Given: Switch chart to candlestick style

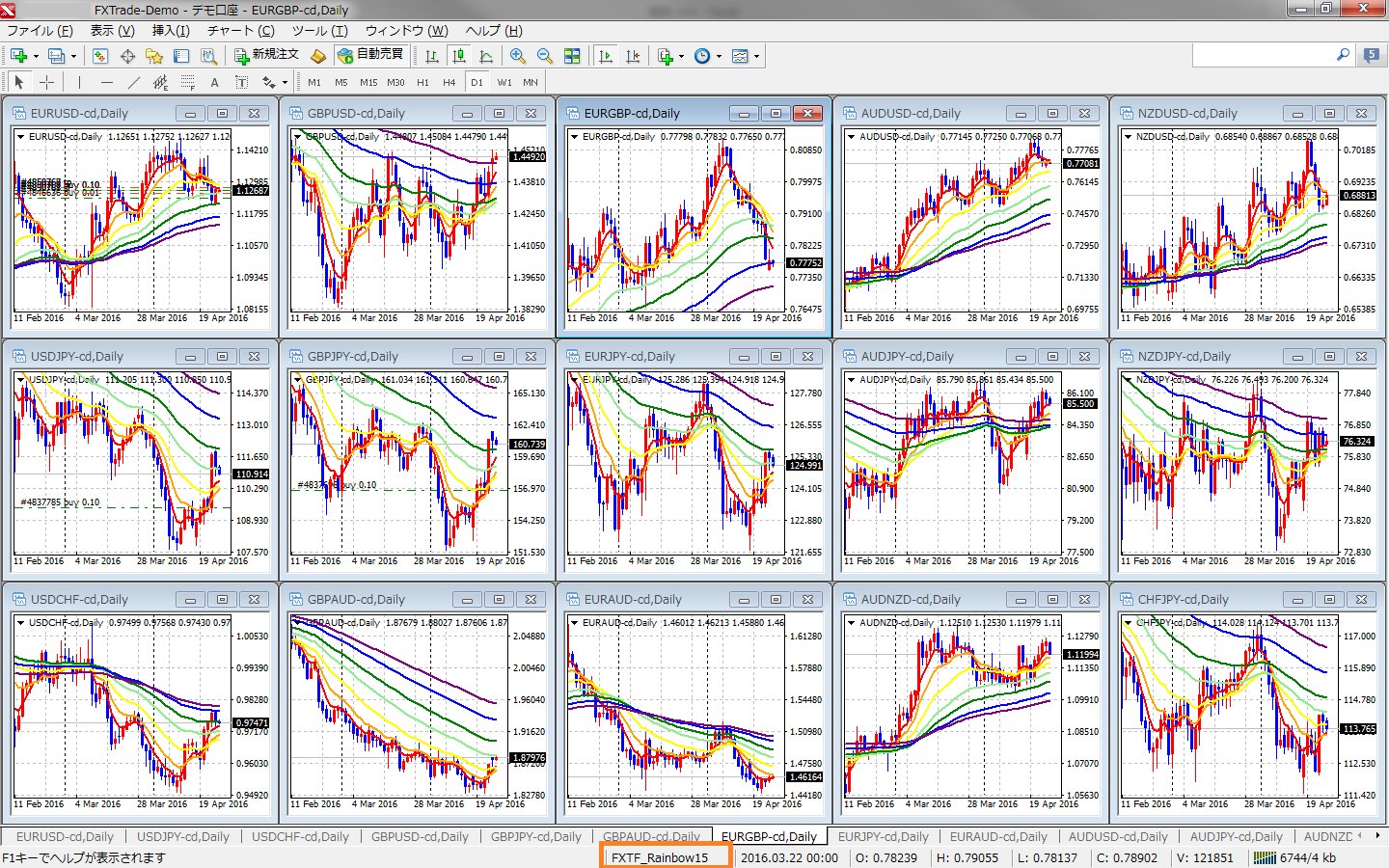Looking at the screenshot, I should pos(459,56).
